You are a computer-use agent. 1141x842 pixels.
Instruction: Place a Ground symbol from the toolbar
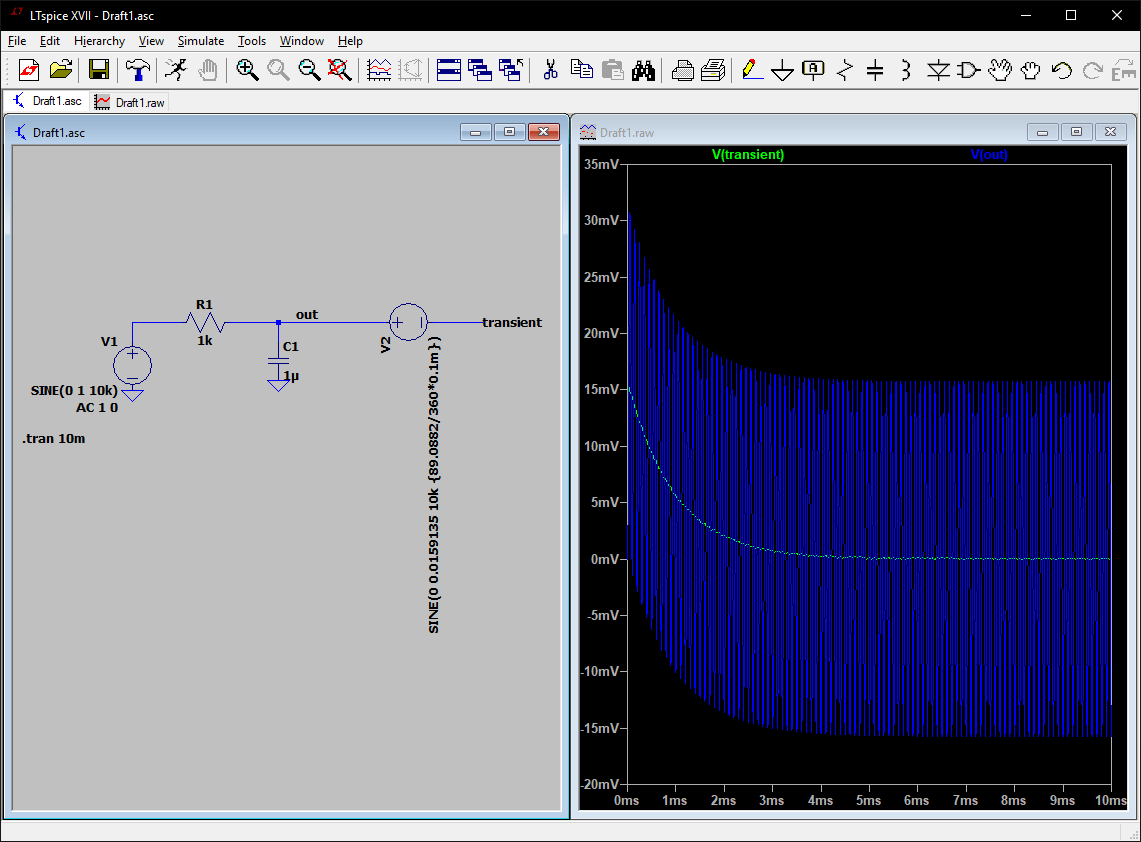(x=783, y=70)
